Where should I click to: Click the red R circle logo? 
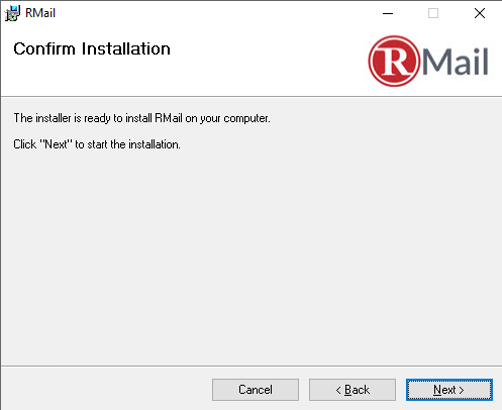coord(394,61)
